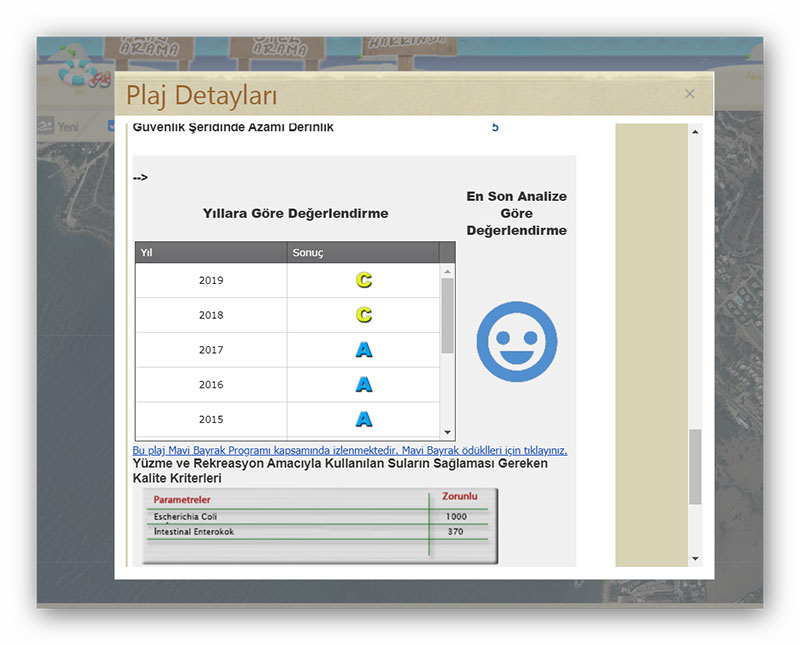
Task: Click the yearly table scrollbar thumb
Action: pyautogui.click(x=447, y=314)
